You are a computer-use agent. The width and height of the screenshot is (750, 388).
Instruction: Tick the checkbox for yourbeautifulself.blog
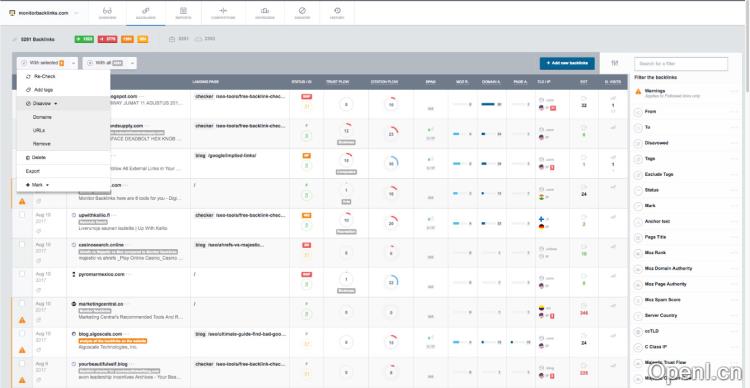tap(22, 364)
